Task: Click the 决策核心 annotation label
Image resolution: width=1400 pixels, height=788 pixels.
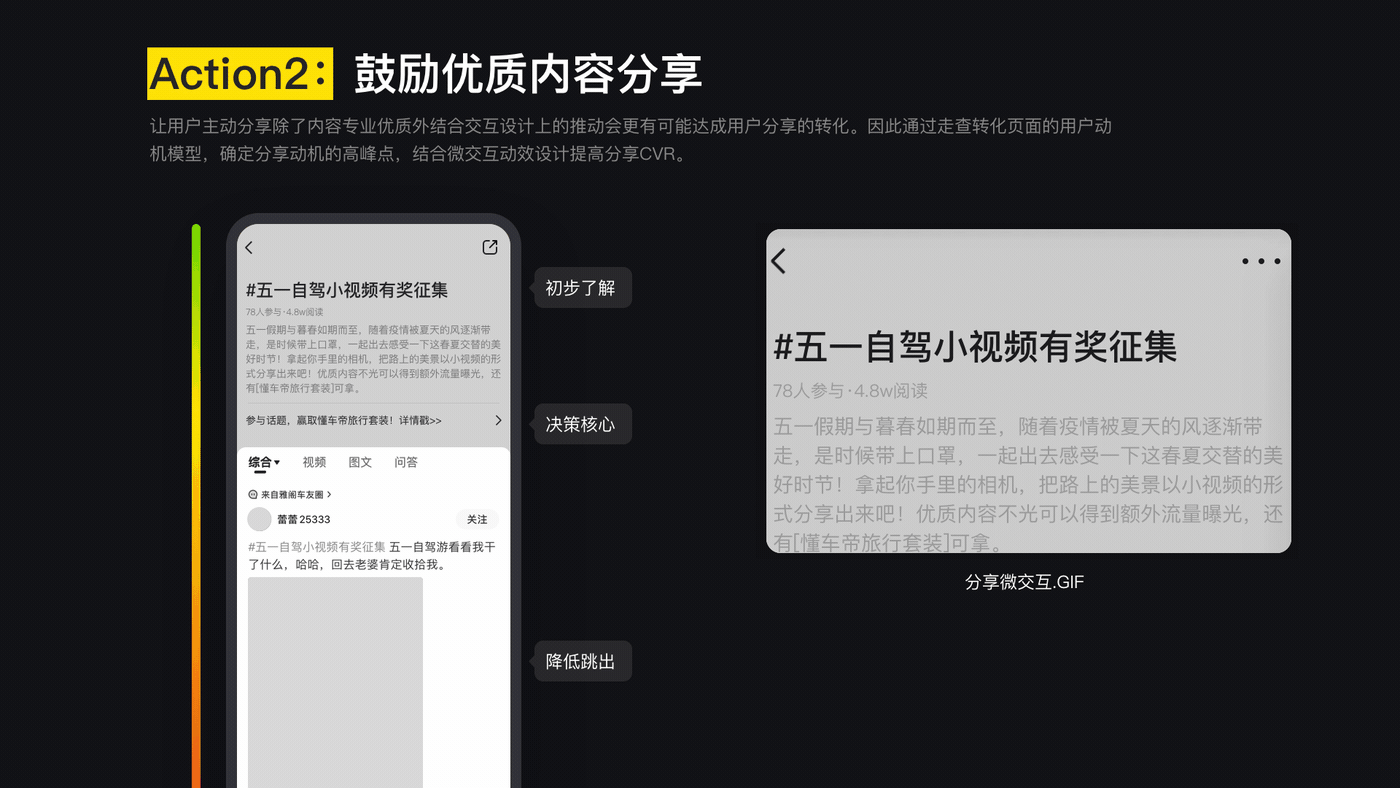Action: 581,424
